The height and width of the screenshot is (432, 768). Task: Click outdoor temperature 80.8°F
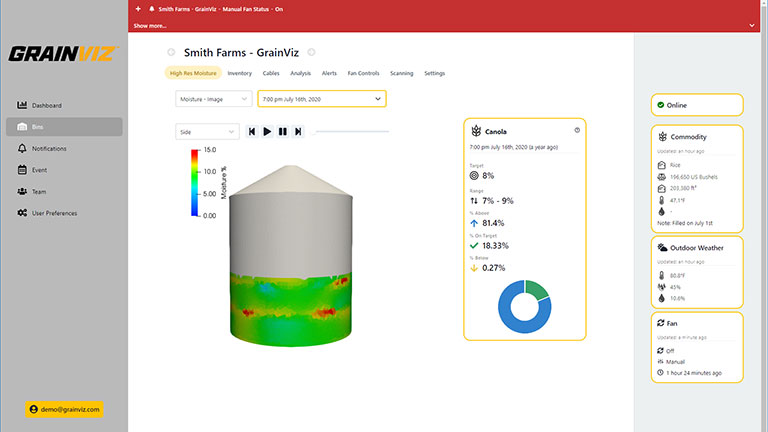tap(677, 276)
